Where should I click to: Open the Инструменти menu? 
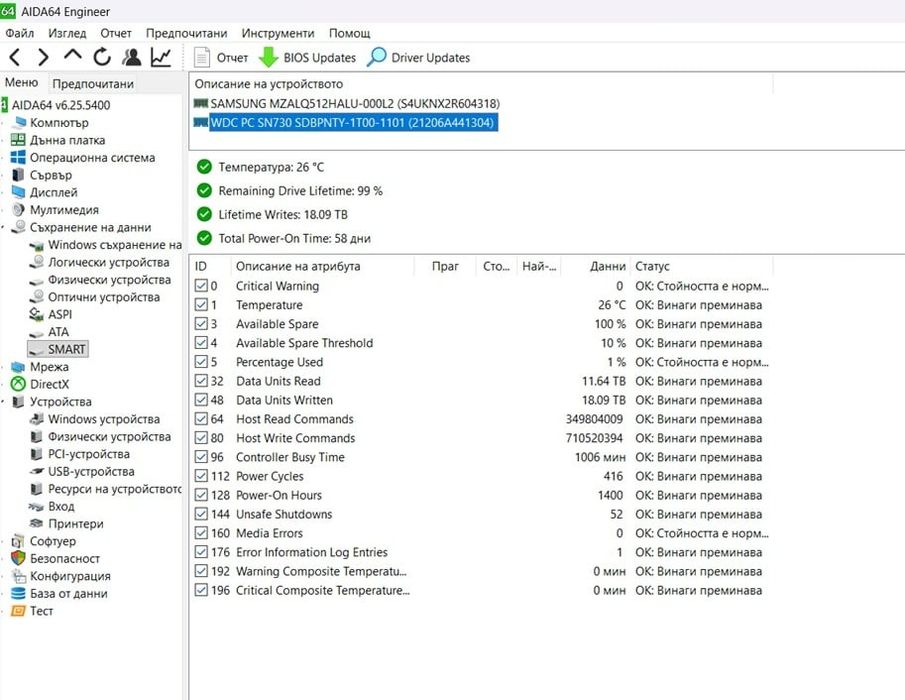pyautogui.click(x=278, y=33)
